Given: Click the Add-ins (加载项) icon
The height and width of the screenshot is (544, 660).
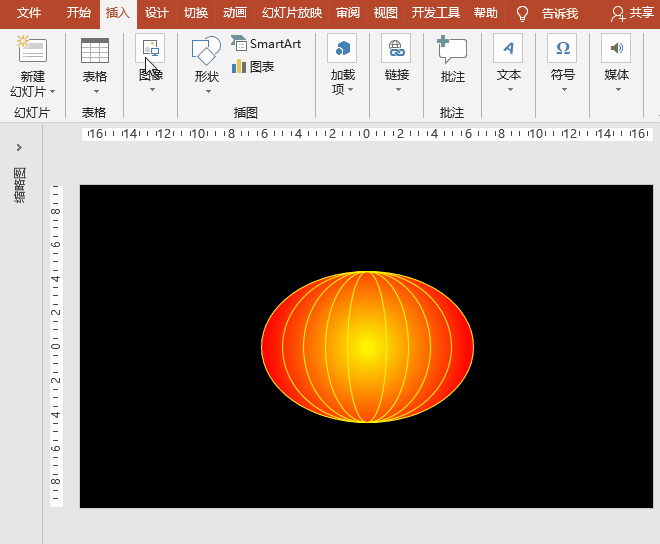Looking at the screenshot, I should [342, 48].
